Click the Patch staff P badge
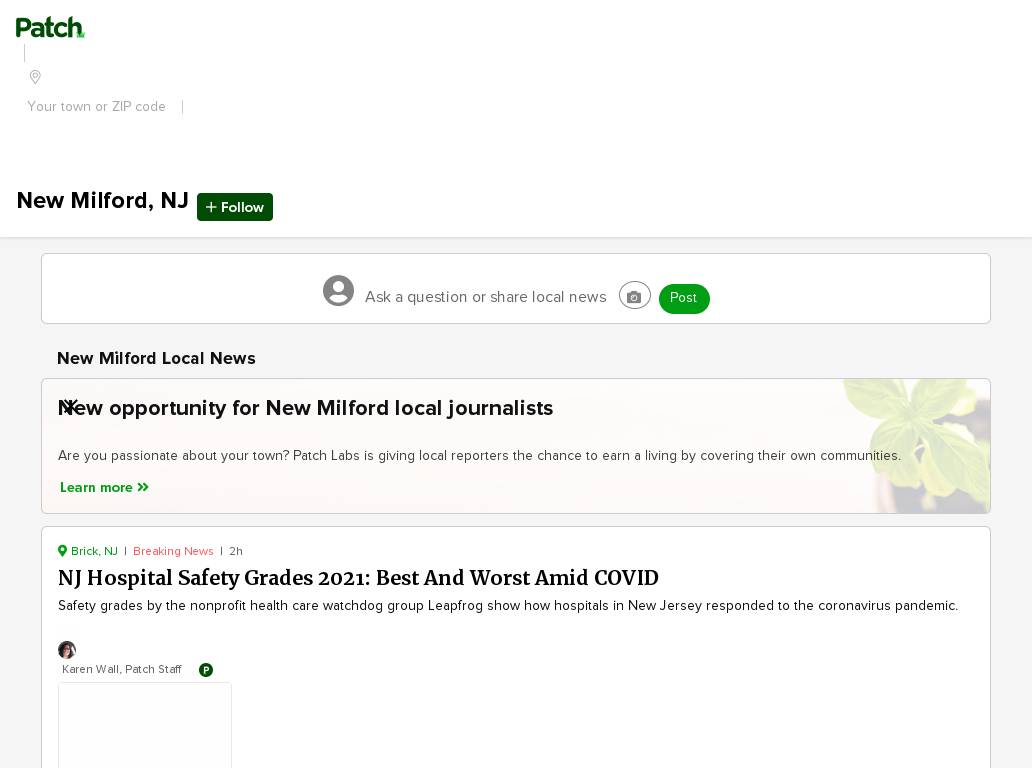The width and height of the screenshot is (1032, 768). coord(206,670)
